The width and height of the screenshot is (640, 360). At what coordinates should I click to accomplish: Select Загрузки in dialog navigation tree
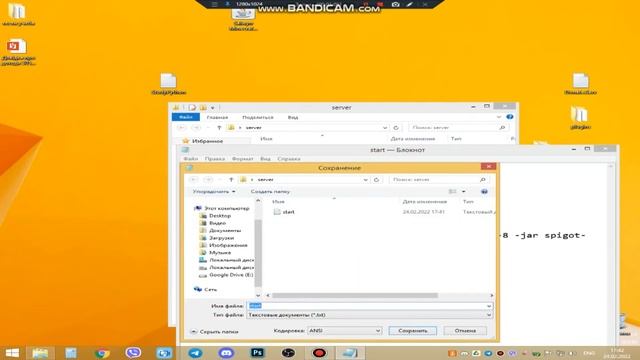(x=221, y=238)
